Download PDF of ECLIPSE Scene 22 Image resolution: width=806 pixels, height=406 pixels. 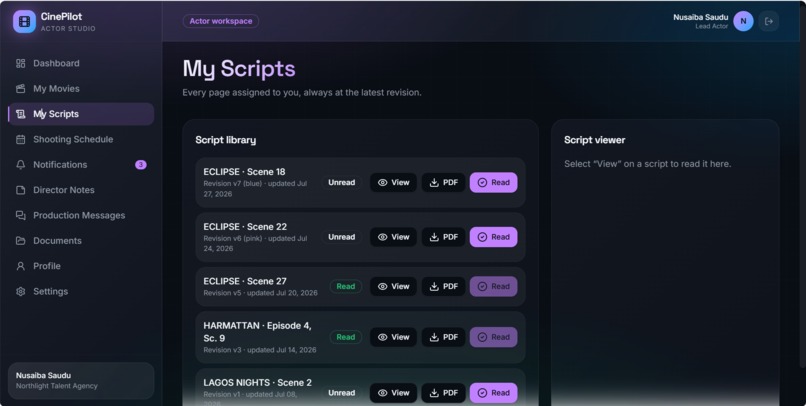point(443,237)
